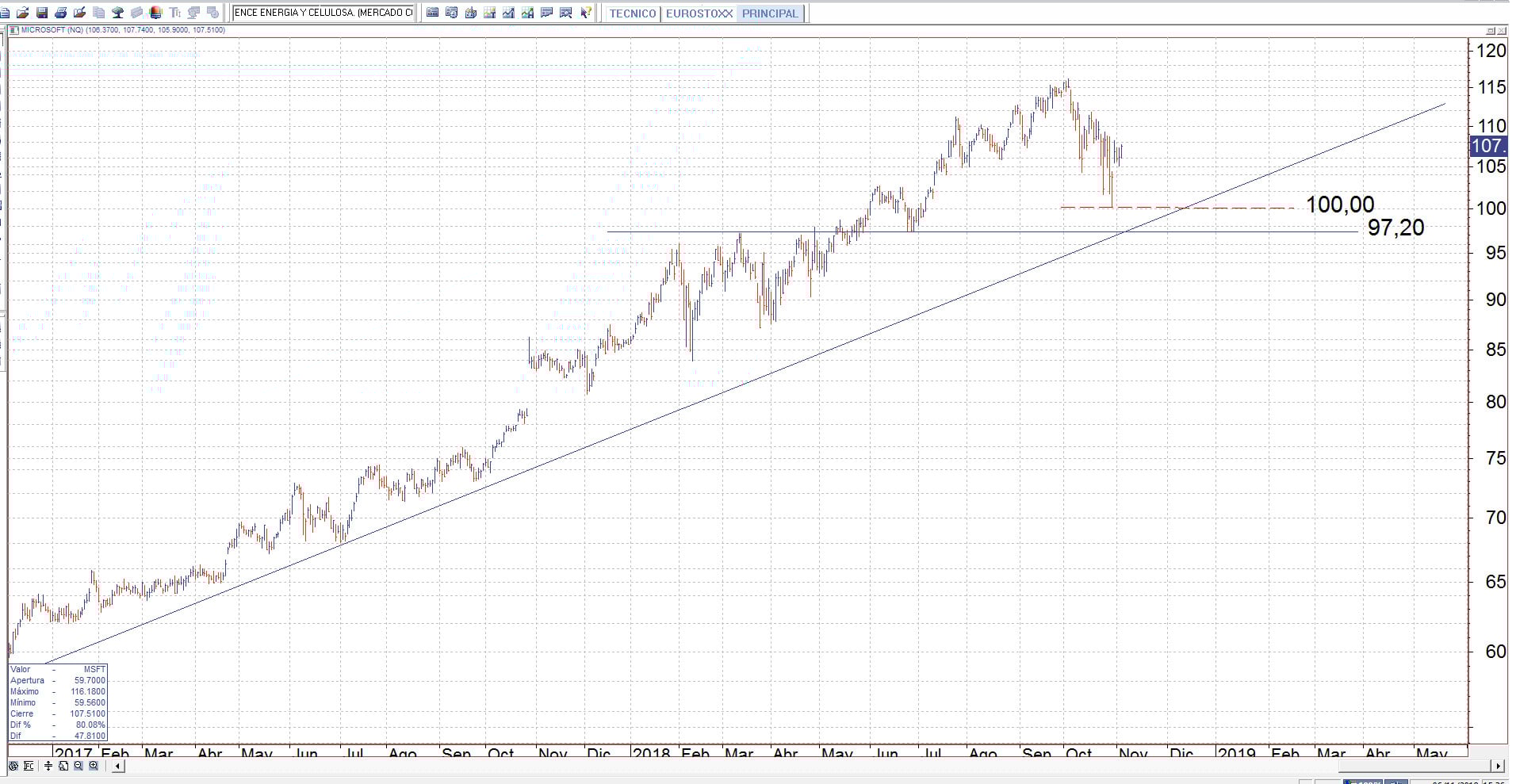
Task: Click the Mínimo value 59.5600
Action: coord(90,703)
